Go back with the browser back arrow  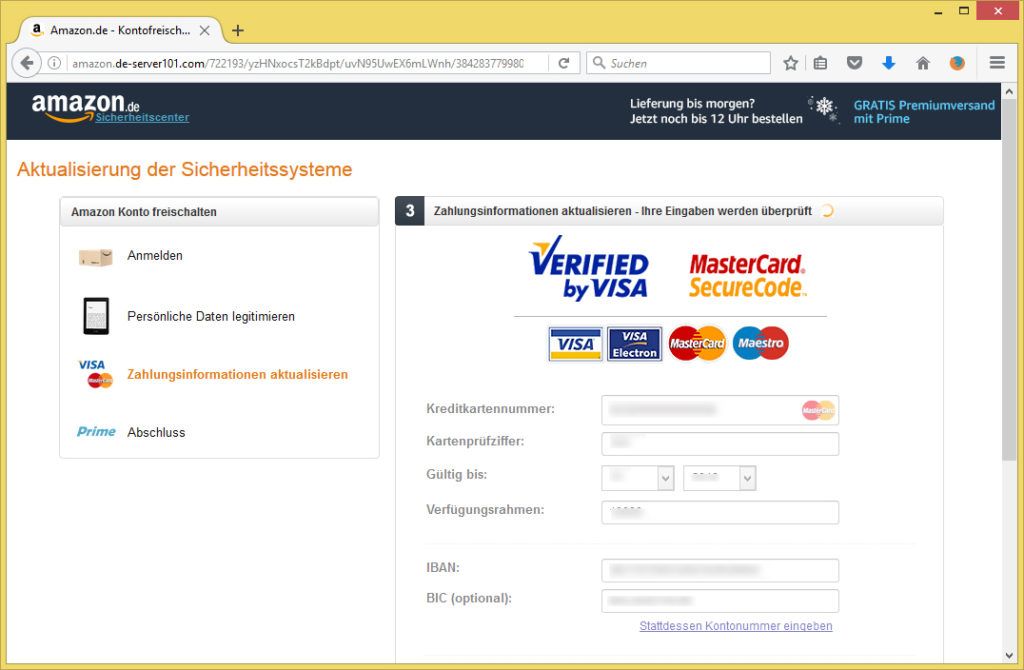point(26,63)
